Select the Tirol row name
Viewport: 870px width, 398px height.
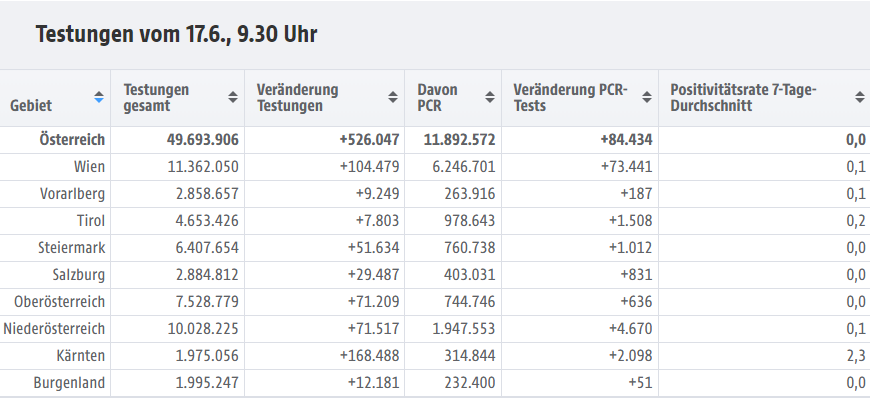pyautogui.click(x=91, y=221)
